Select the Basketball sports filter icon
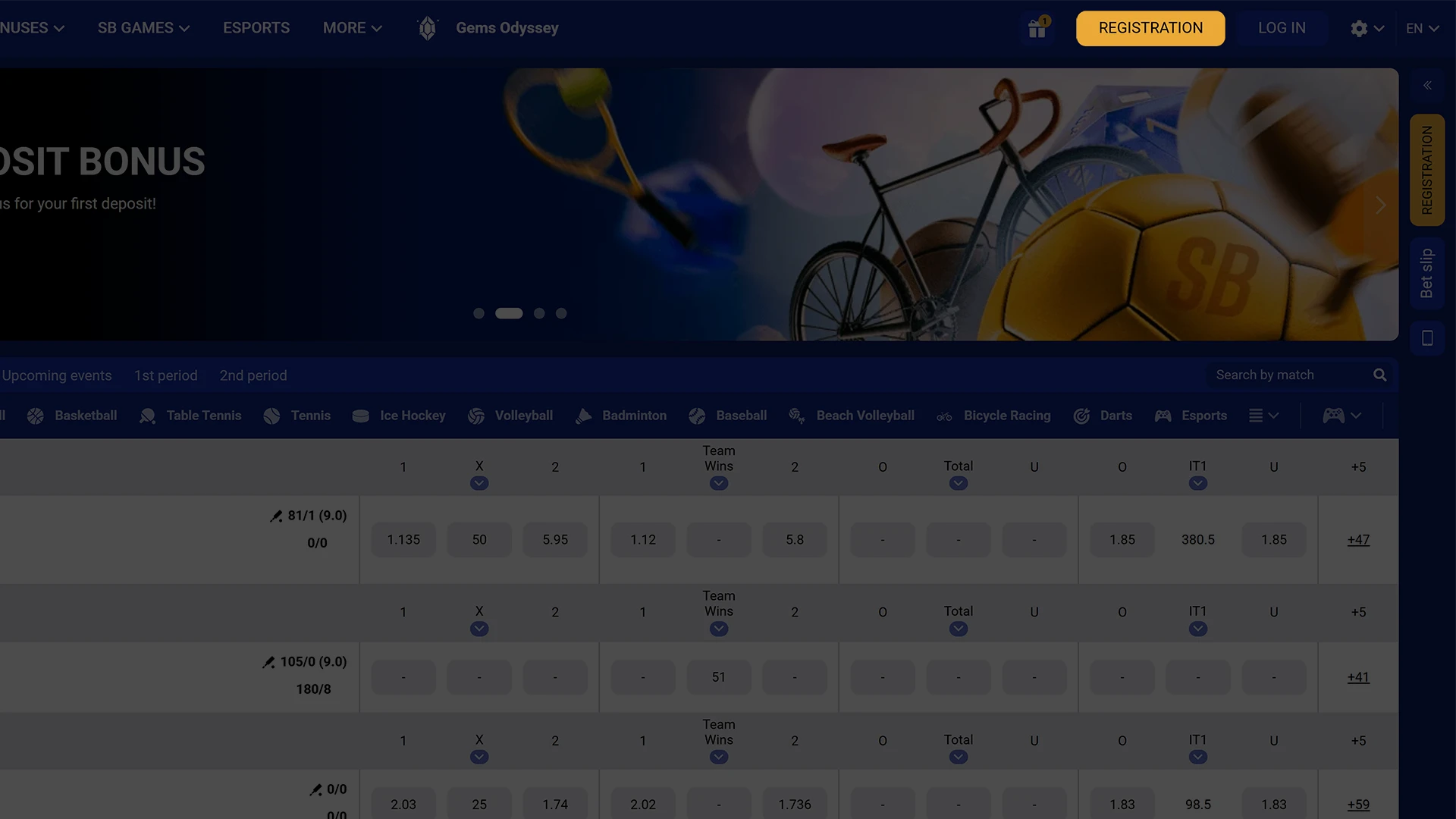The height and width of the screenshot is (819, 1456). pyautogui.click(x=35, y=416)
